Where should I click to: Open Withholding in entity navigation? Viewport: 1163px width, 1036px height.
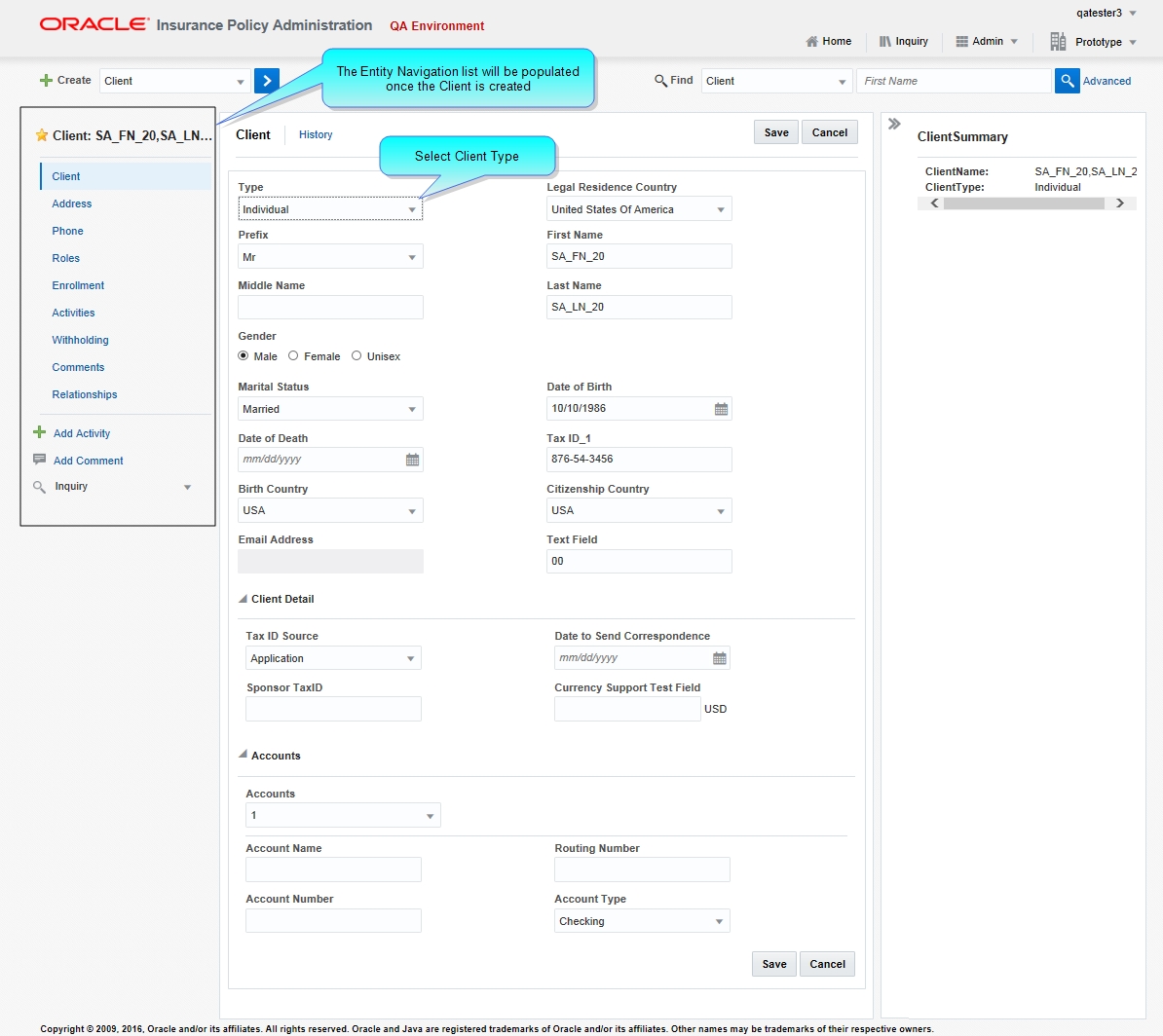click(80, 340)
